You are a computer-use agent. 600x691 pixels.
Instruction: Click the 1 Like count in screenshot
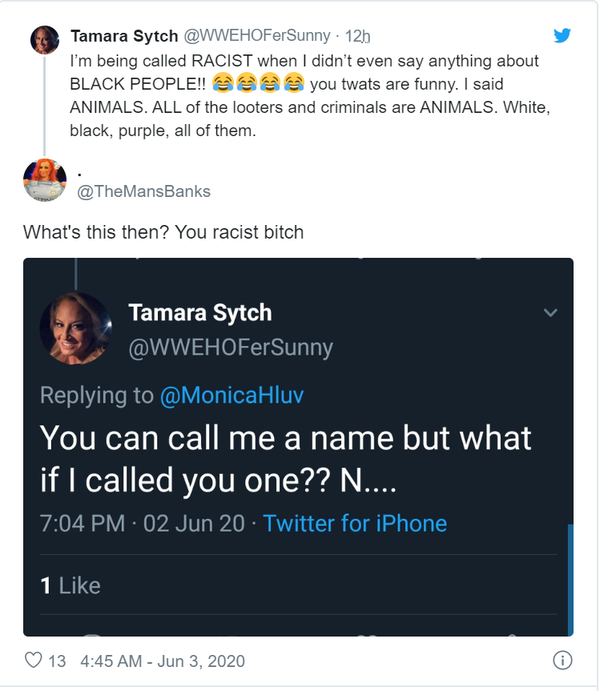pos(70,586)
